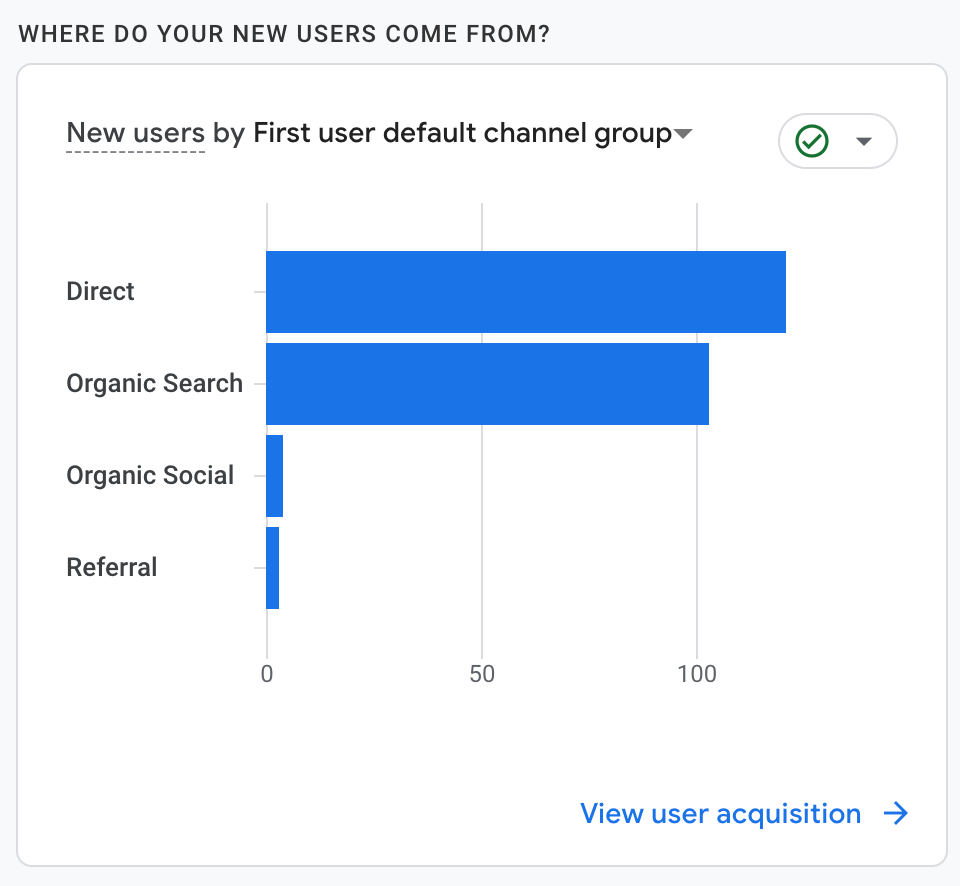
Task: Click the arrow icon beside View user acquisition
Action: pyautogui.click(x=896, y=814)
